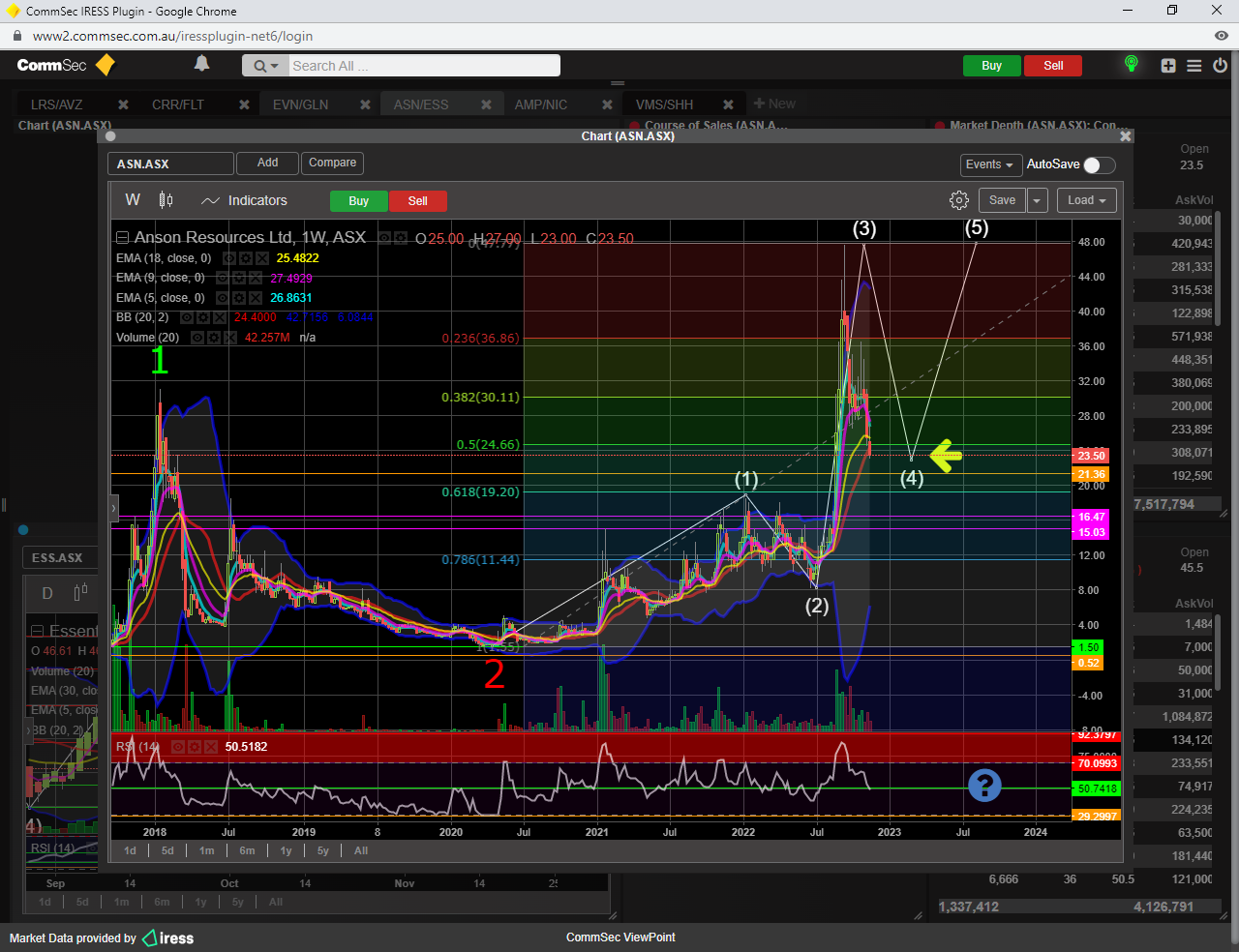
Task: Open the Load dropdown
Action: [1087, 200]
